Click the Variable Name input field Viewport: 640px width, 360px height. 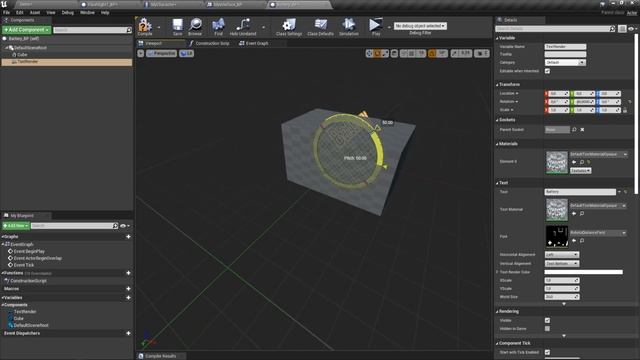[565, 47]
